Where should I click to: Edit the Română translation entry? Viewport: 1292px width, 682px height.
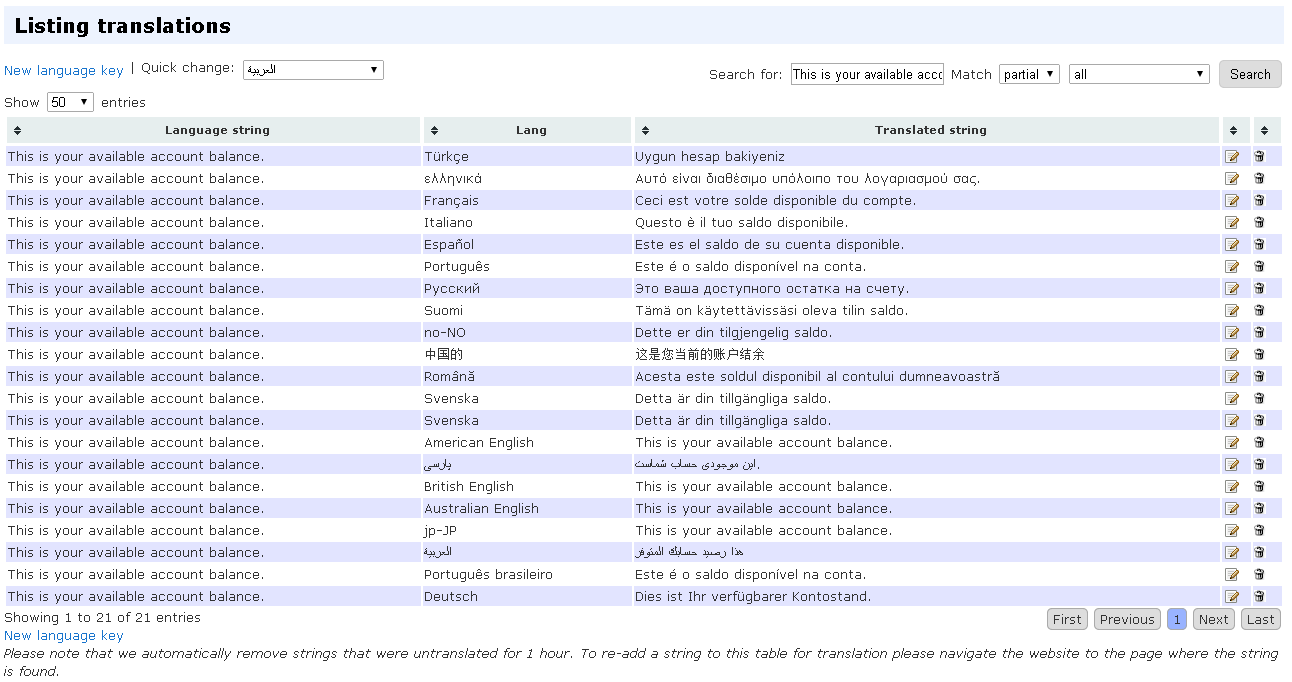(x=1232, y=377)
